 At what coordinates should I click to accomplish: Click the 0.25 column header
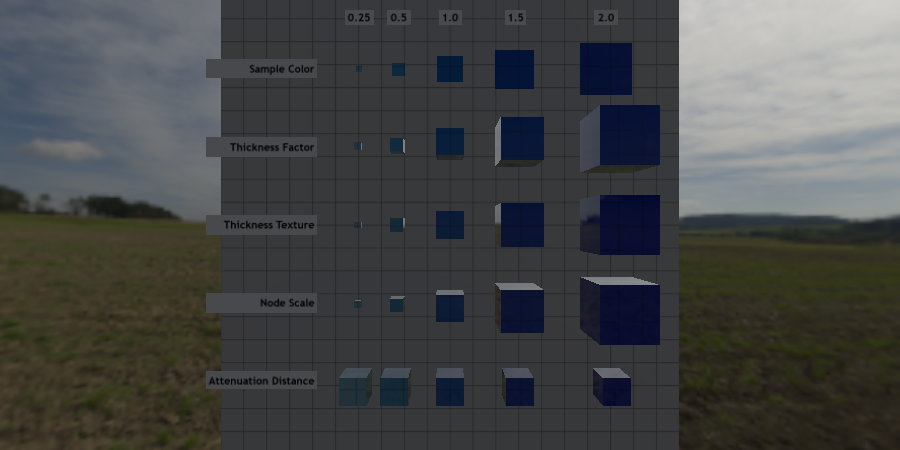(358, 18)
